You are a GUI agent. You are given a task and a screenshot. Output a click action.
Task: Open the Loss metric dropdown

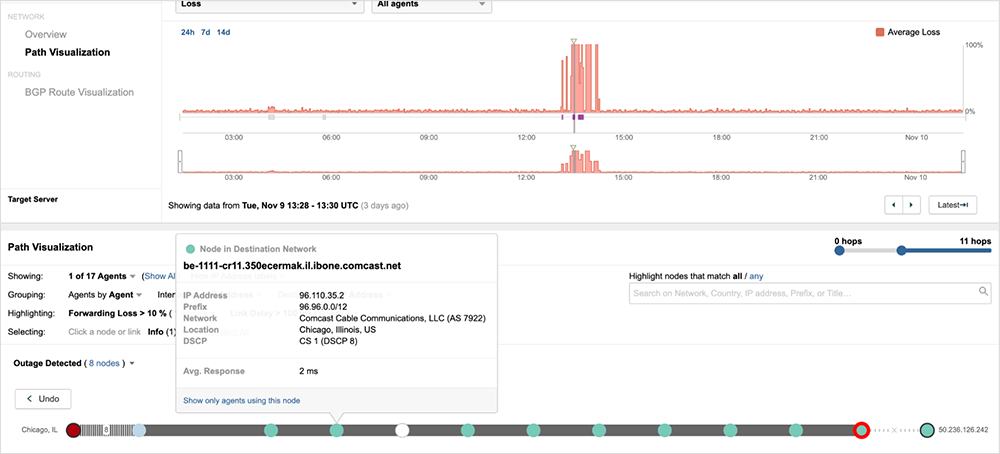click(268, 5)
